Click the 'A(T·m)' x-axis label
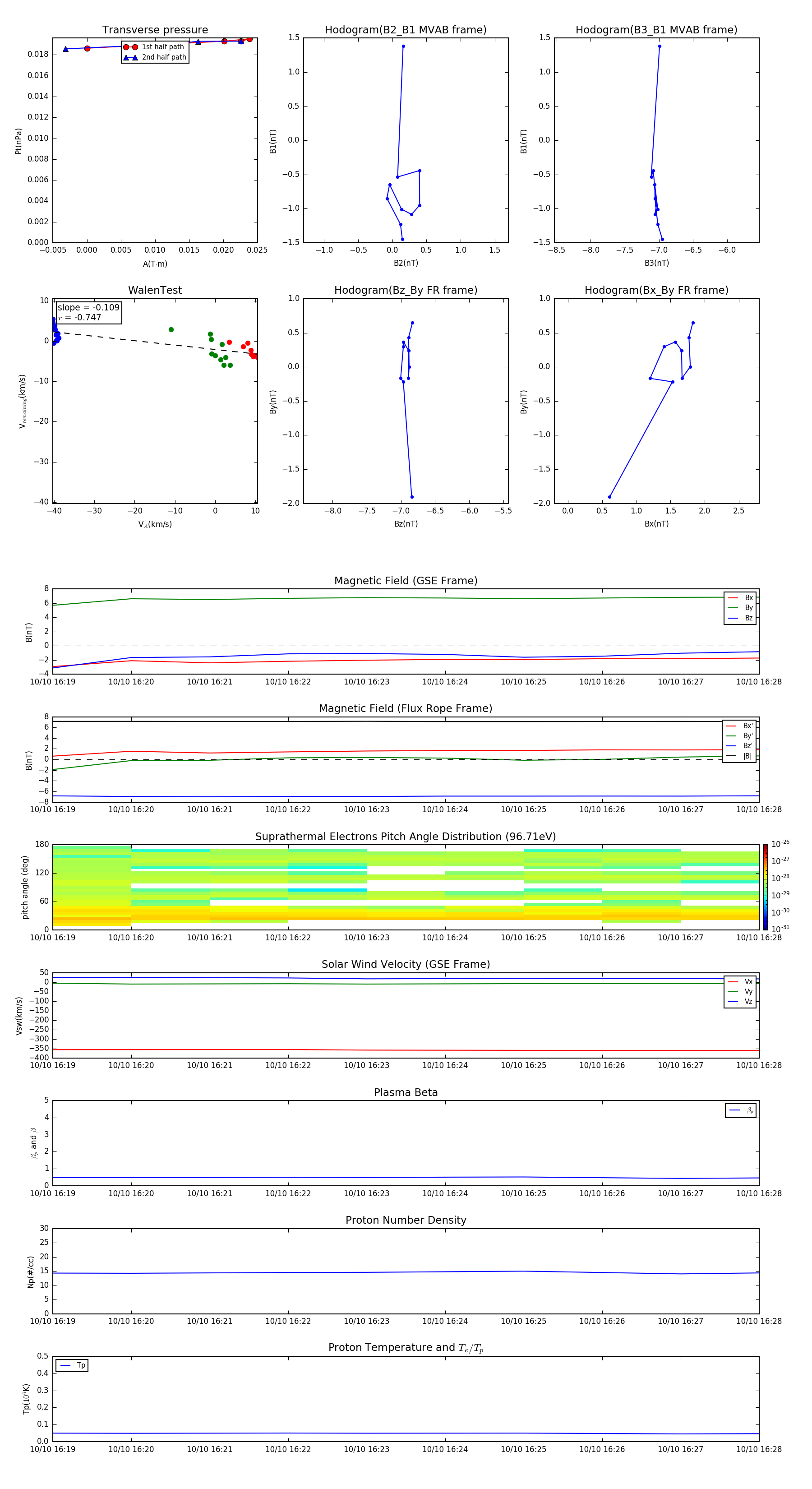This screenshot has height=1489, width=812. 155,264
